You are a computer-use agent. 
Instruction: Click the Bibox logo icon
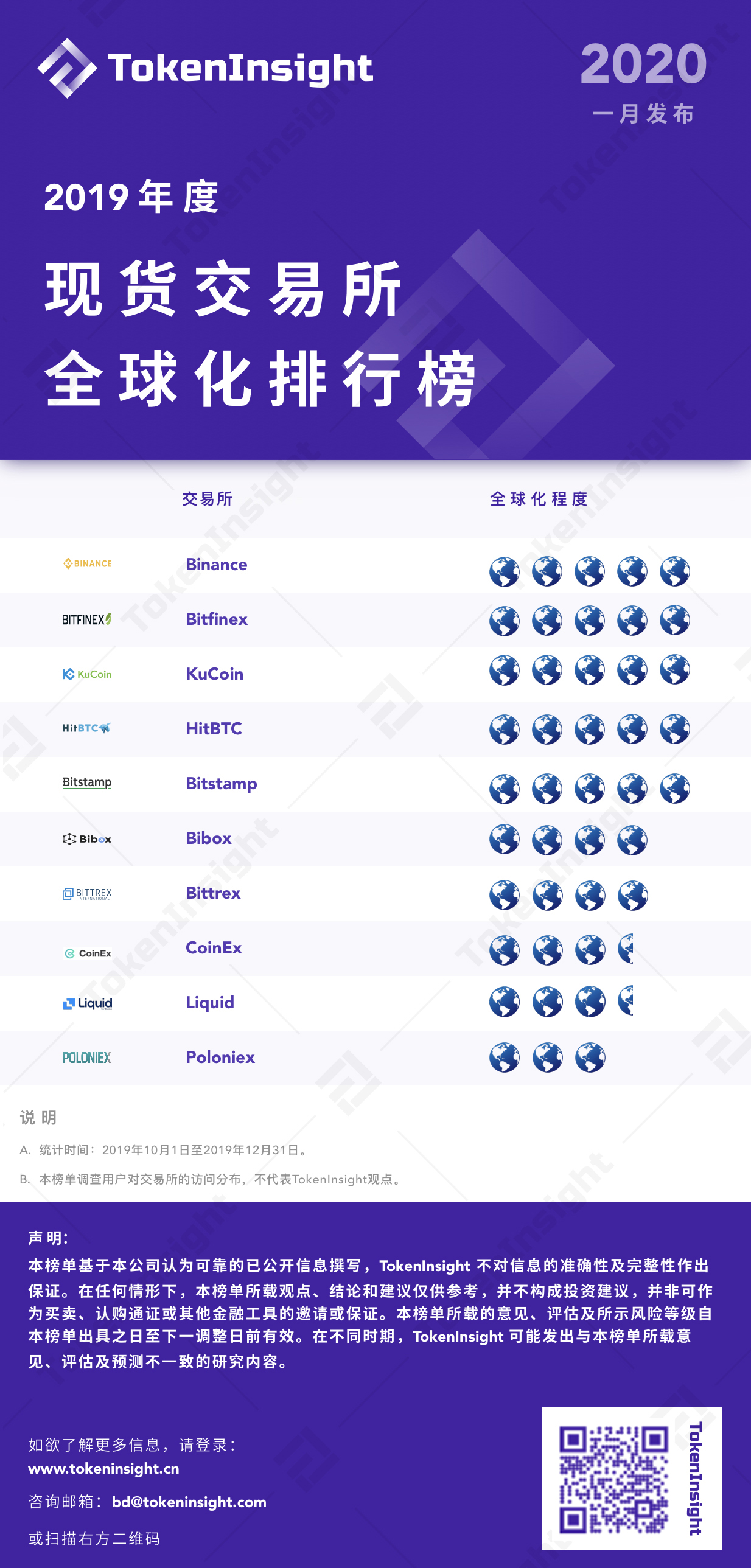tap(87, 839)
